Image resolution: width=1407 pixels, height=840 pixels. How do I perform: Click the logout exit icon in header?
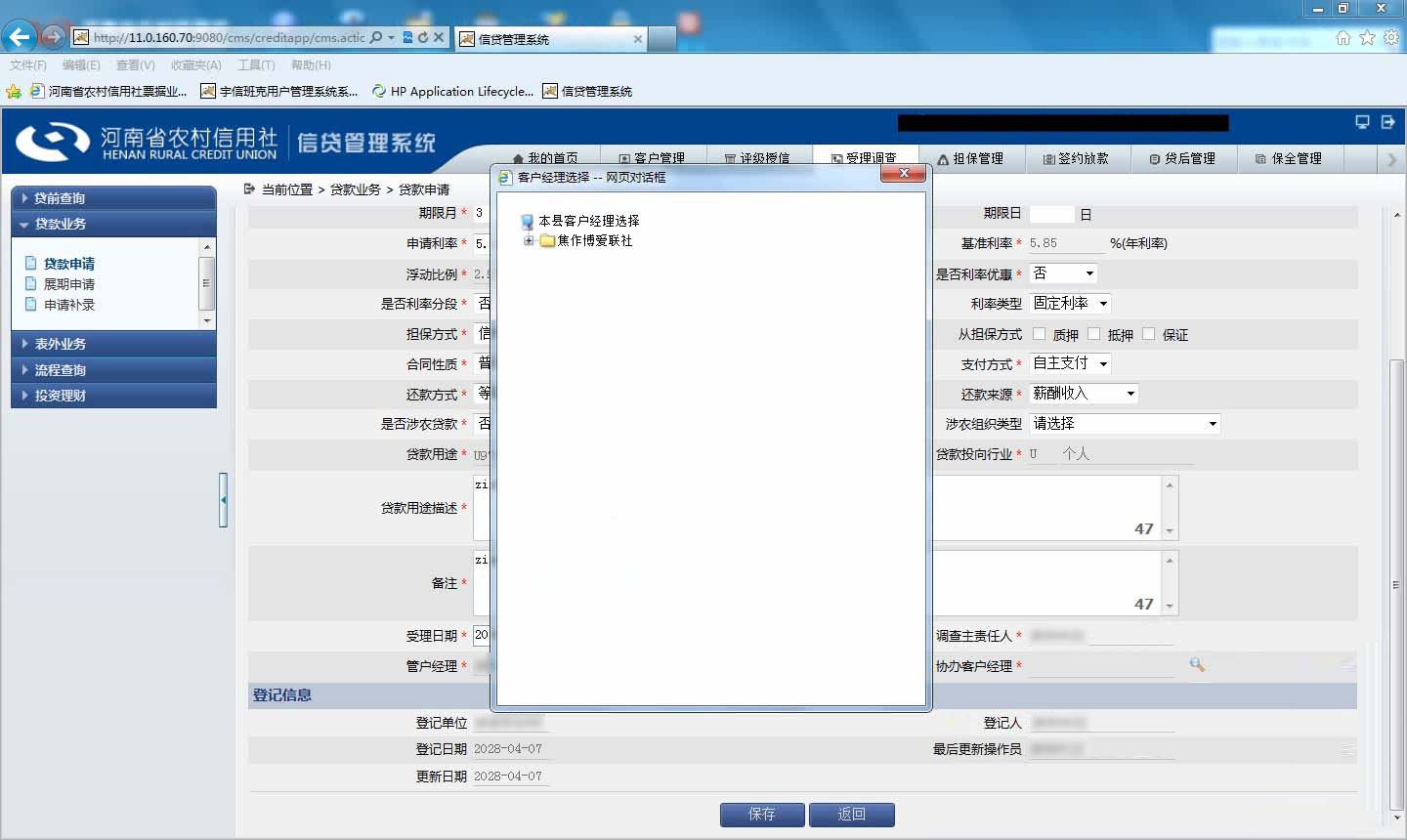pyautogui.click(x=1387, y=122)
